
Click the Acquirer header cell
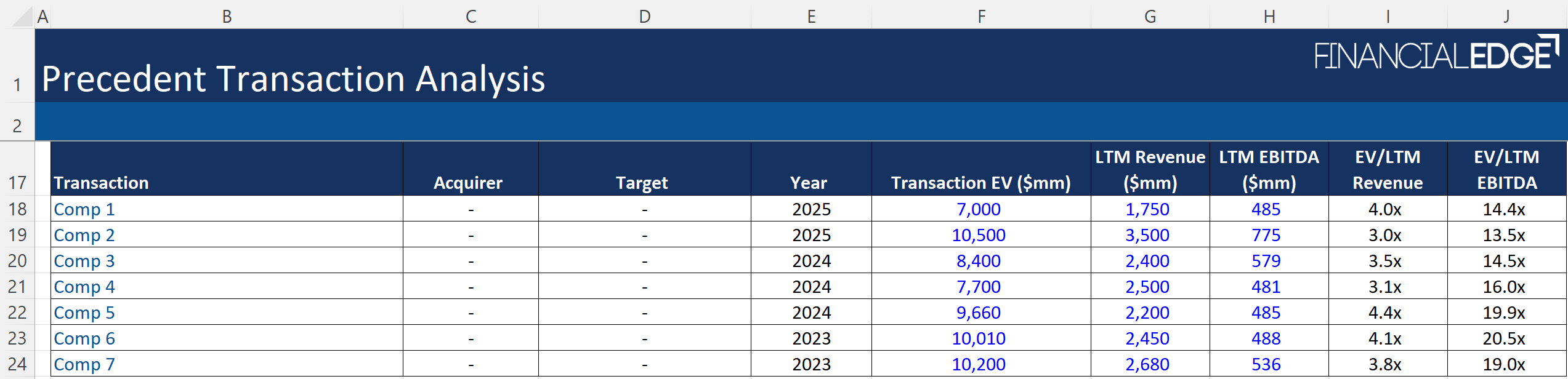[468, 183]
